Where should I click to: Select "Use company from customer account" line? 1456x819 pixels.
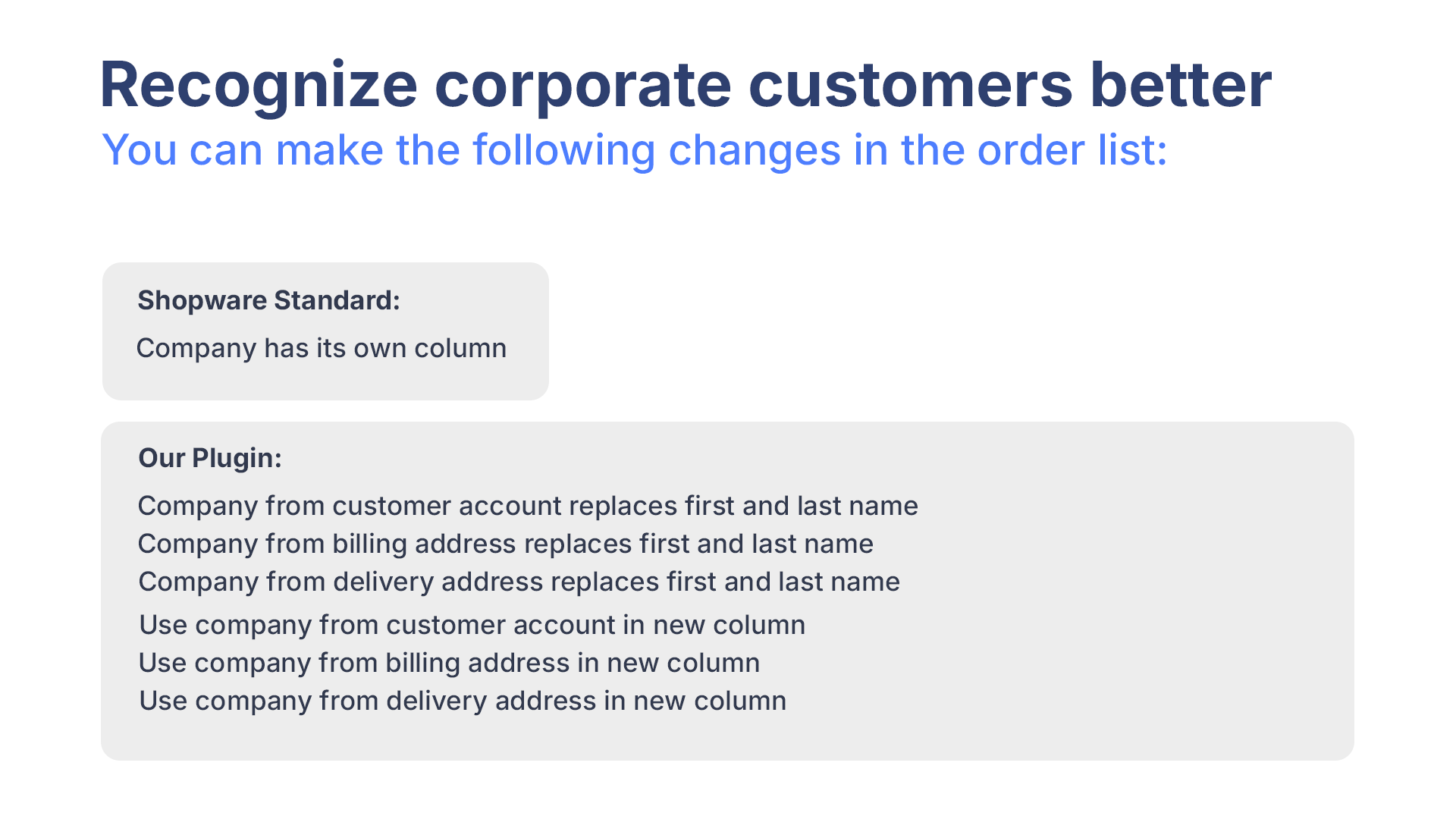tap(472, 625)
